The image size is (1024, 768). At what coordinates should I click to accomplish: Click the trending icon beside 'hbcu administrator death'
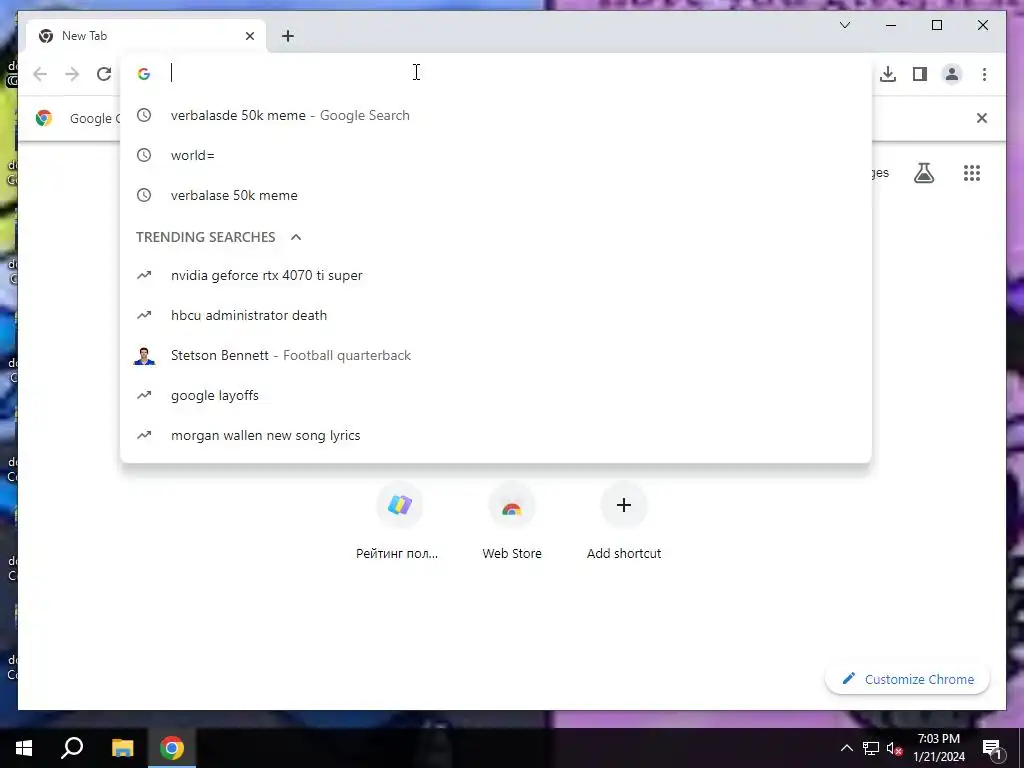tap(144, 315)
